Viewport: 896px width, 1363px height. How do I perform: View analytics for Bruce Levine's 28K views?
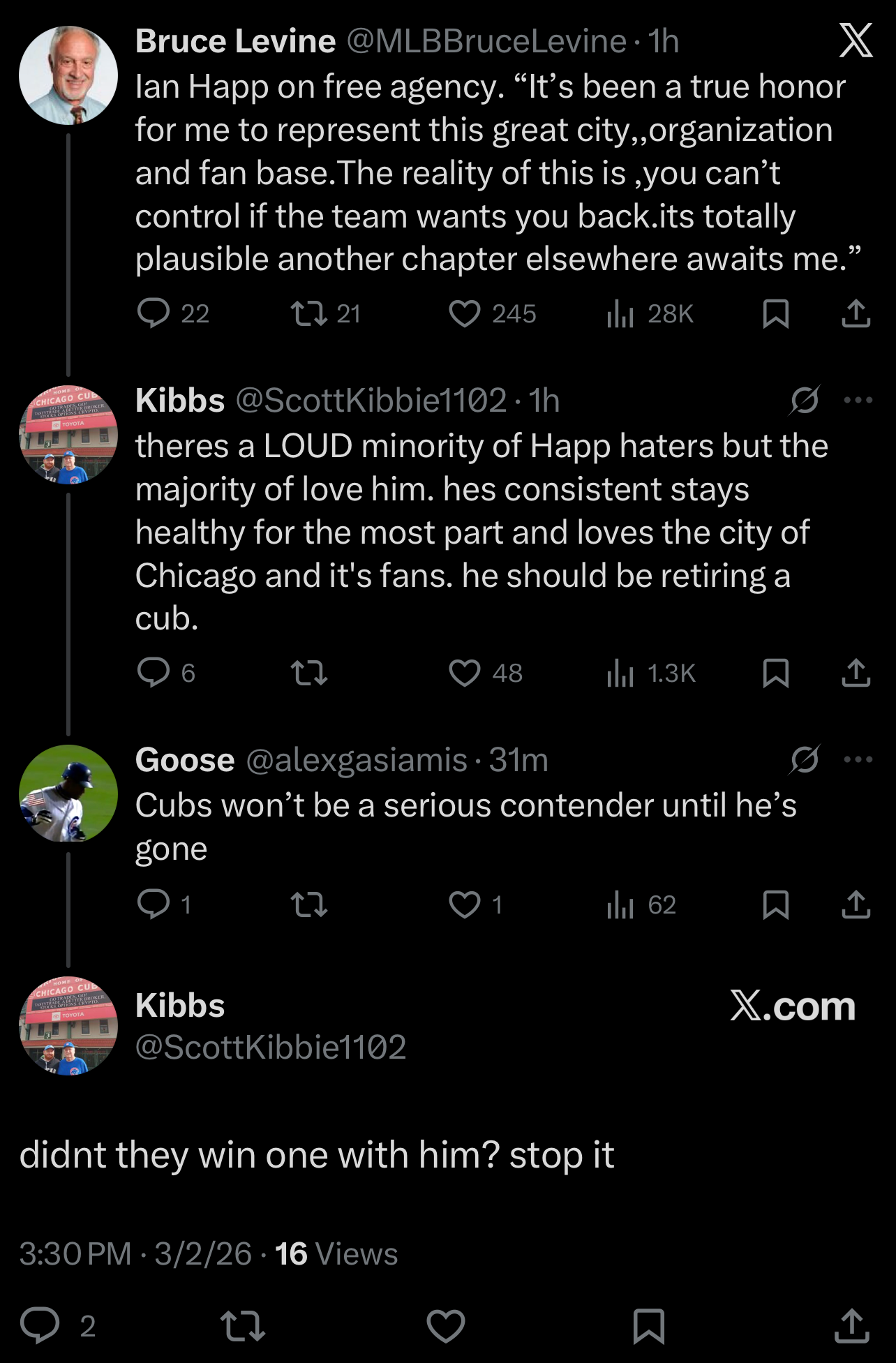(x=620, y=313)
